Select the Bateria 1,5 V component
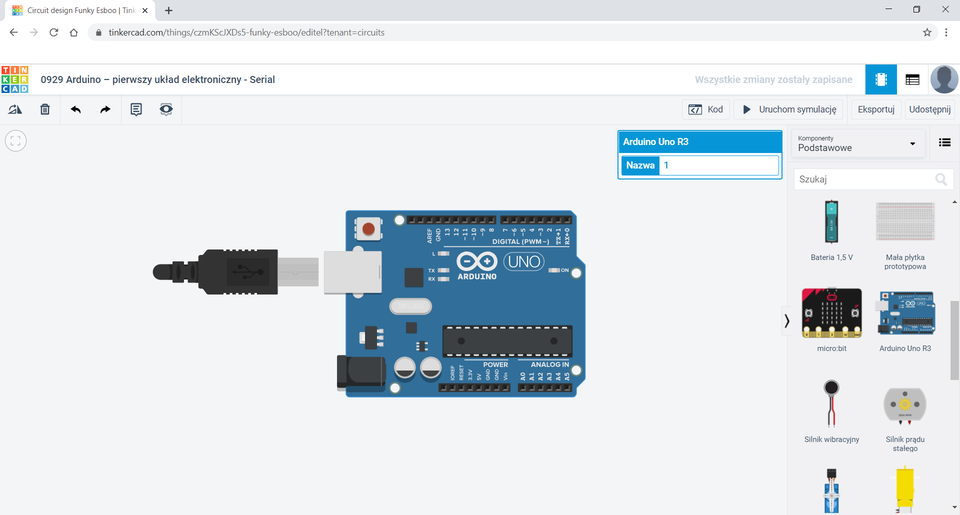960x515 pixels. 831,230
